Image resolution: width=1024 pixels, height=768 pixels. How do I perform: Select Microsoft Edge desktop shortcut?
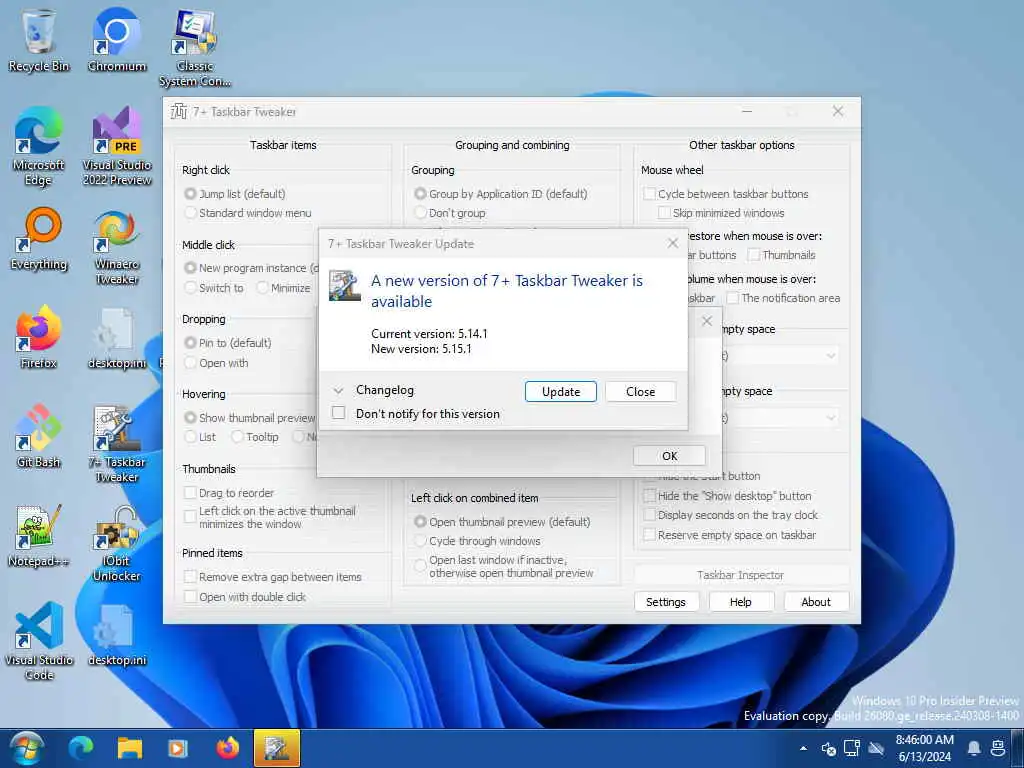click(x=39, y=147)
